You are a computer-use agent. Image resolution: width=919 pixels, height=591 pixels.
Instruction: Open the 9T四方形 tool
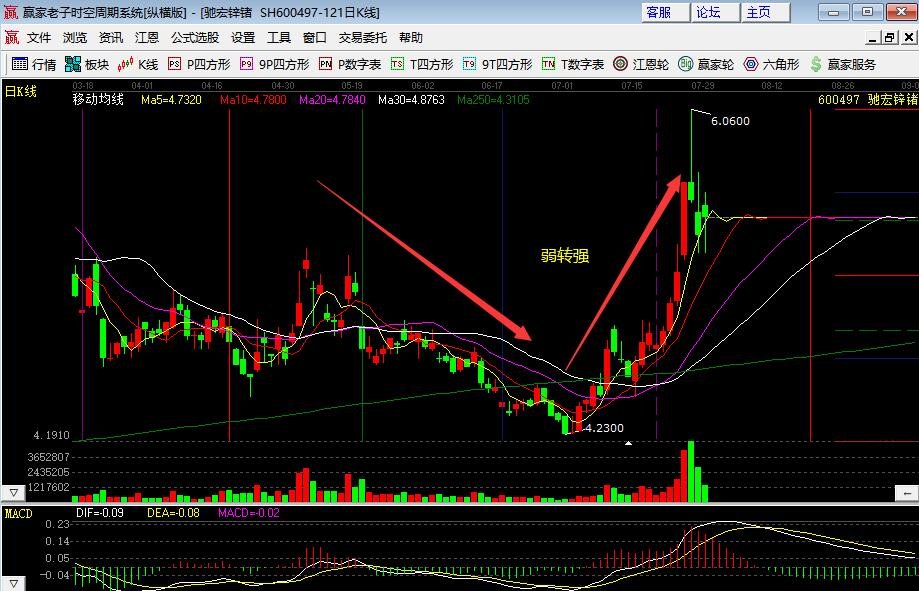[497, 64]
